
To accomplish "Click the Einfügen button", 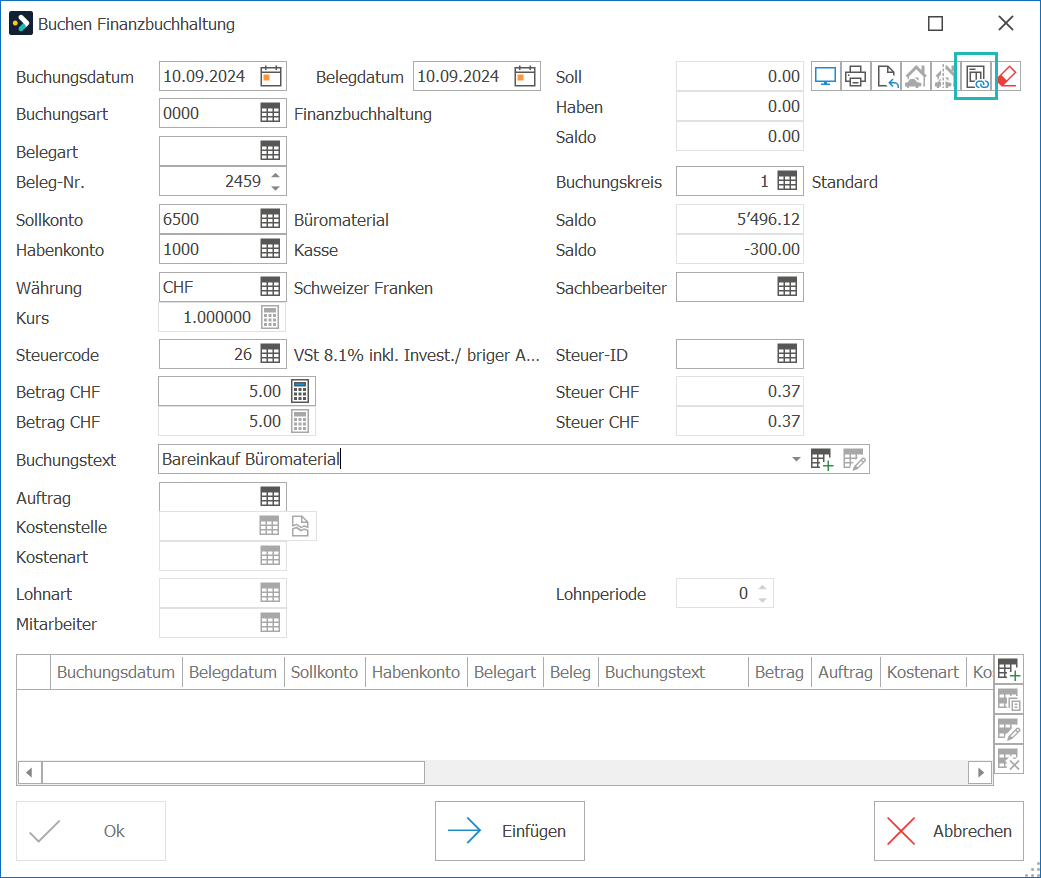I will click(x=510, y=831).
